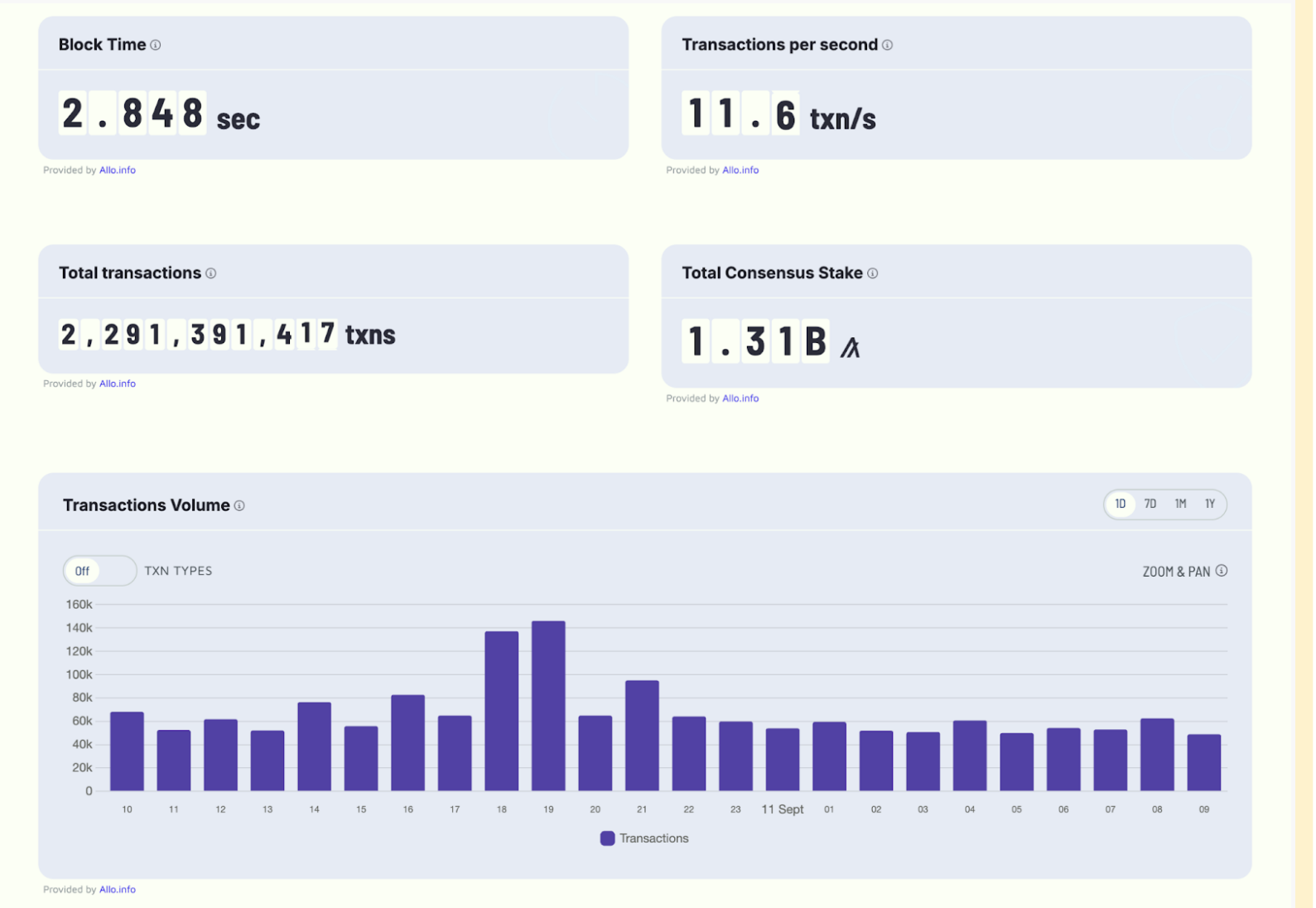Click the Total transactions info icon
The image size is (1316, 908).
[211, 274]
